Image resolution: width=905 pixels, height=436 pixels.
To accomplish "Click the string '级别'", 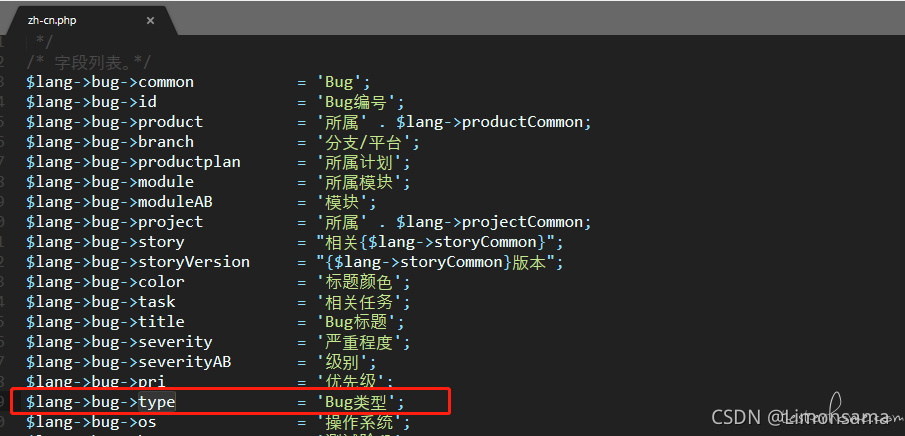I will click(x=345, y=362).
